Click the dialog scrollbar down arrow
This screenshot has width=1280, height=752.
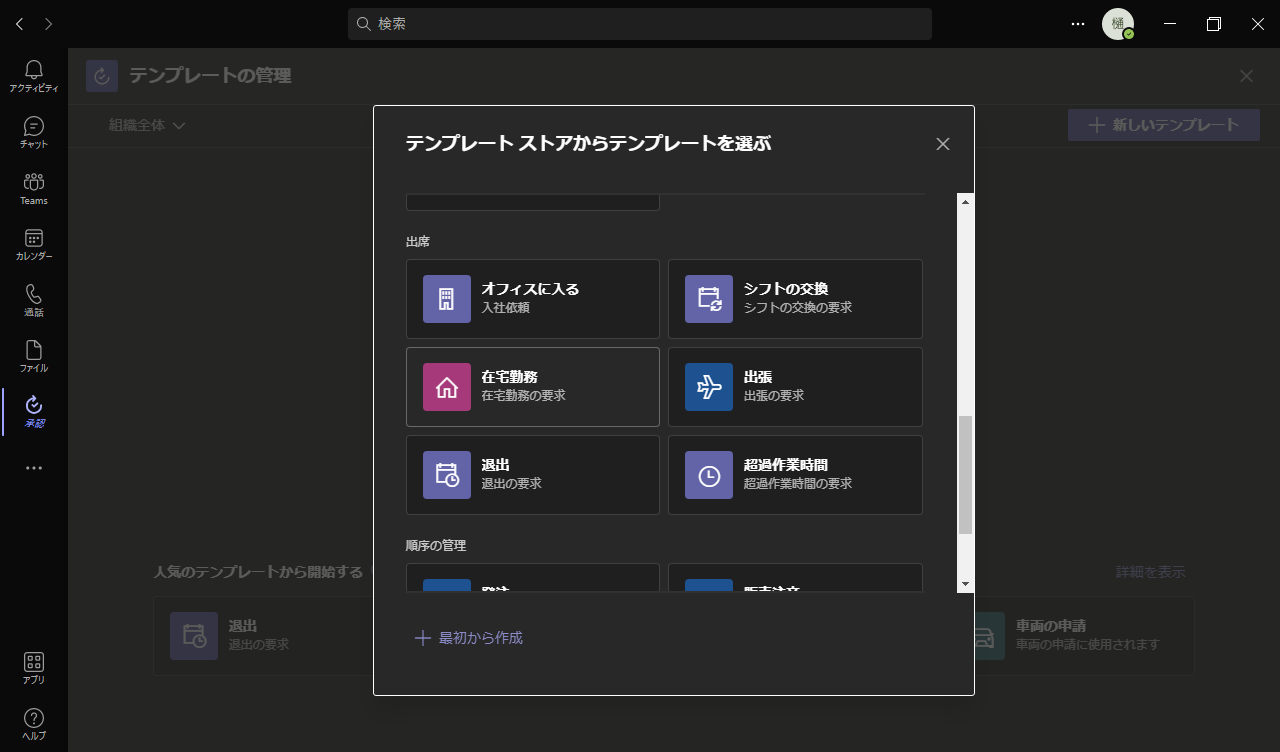(x=965, y=584)
